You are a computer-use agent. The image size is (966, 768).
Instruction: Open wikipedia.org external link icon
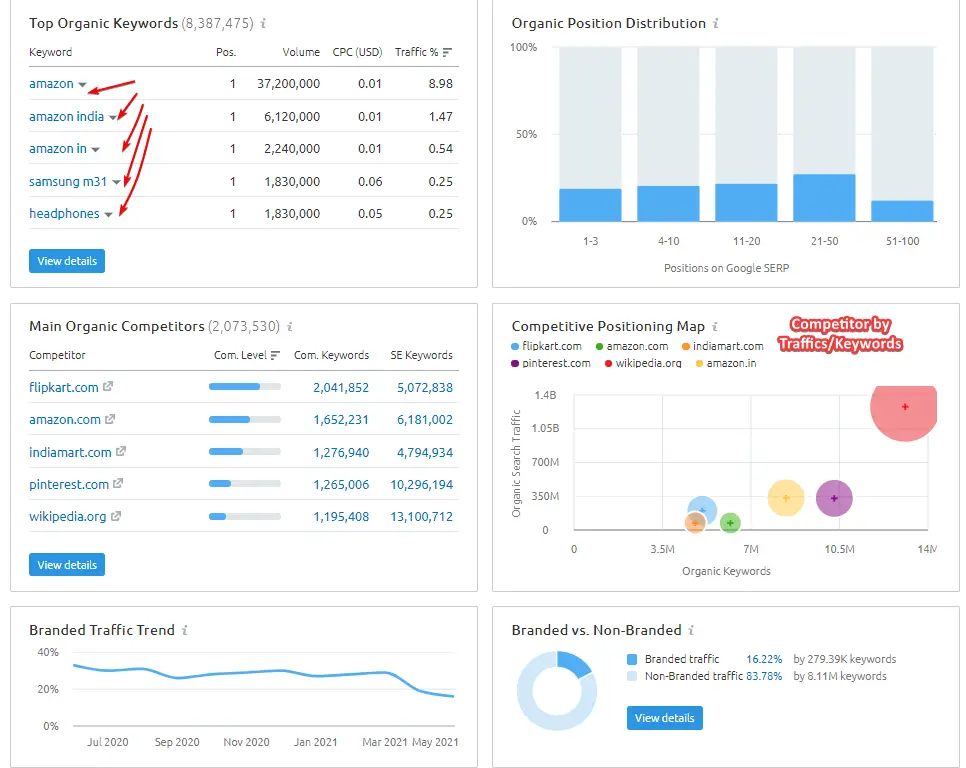click(x=115, y=516)
